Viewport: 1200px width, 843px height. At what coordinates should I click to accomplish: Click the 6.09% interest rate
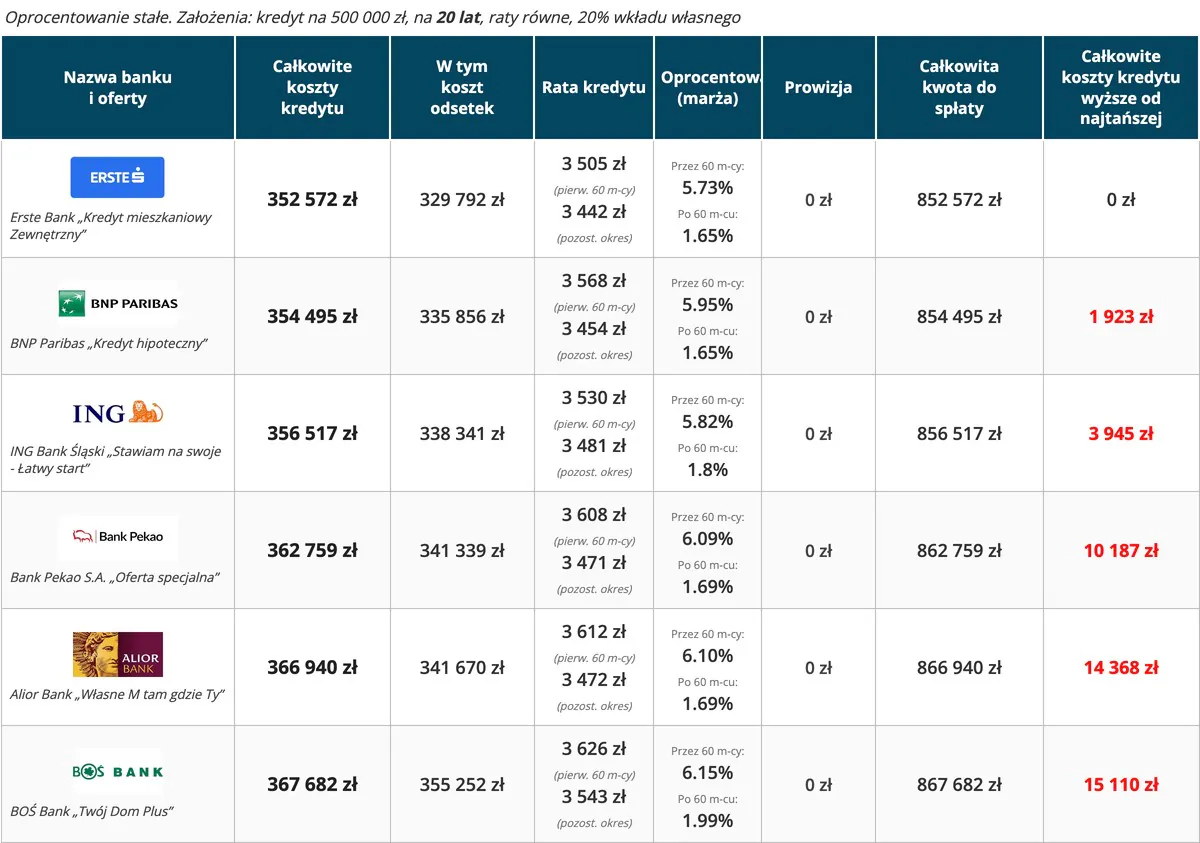708,538
